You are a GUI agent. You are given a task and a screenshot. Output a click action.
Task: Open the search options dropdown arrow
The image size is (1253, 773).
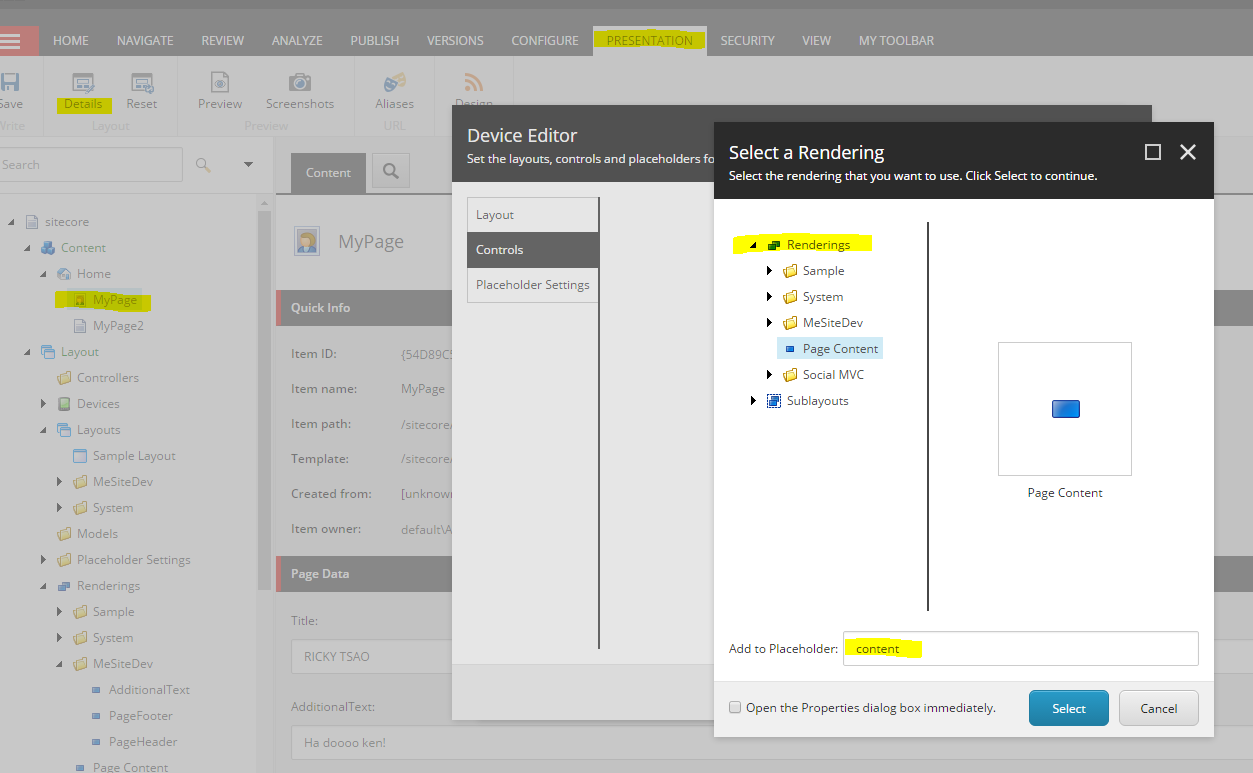point(248,164)
